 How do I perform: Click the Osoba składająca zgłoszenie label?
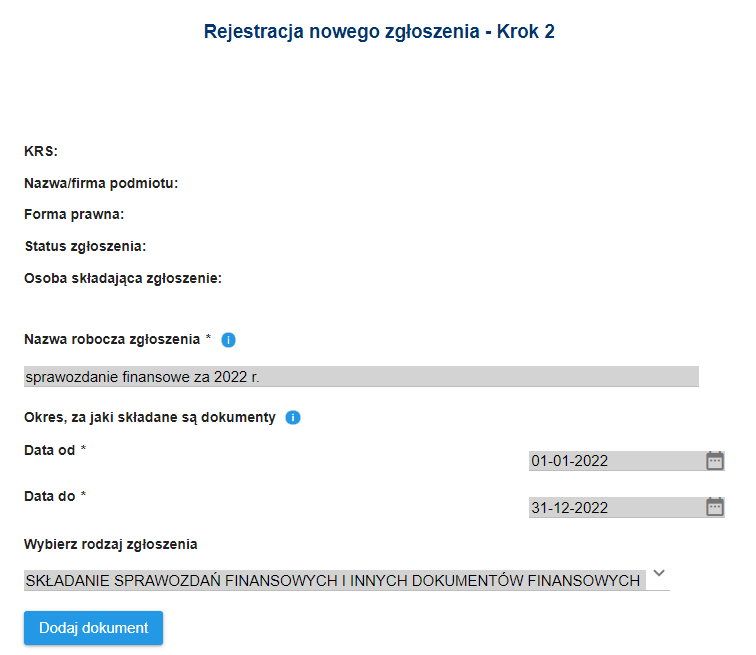tap(123, 278)
